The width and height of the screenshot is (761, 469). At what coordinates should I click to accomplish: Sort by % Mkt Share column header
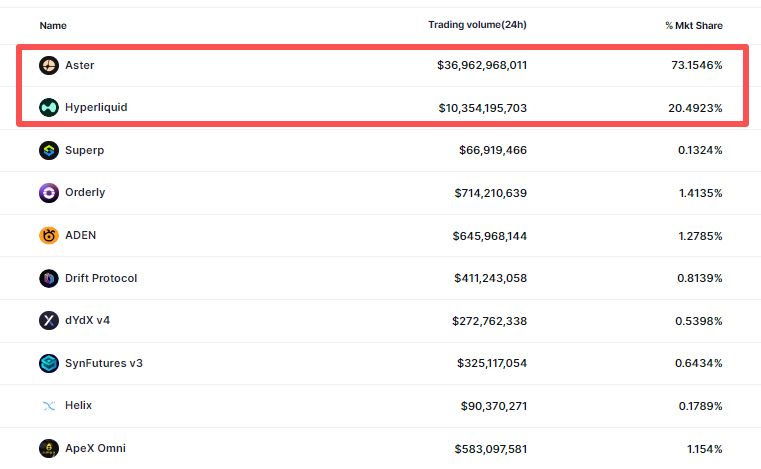coord(693,25)
